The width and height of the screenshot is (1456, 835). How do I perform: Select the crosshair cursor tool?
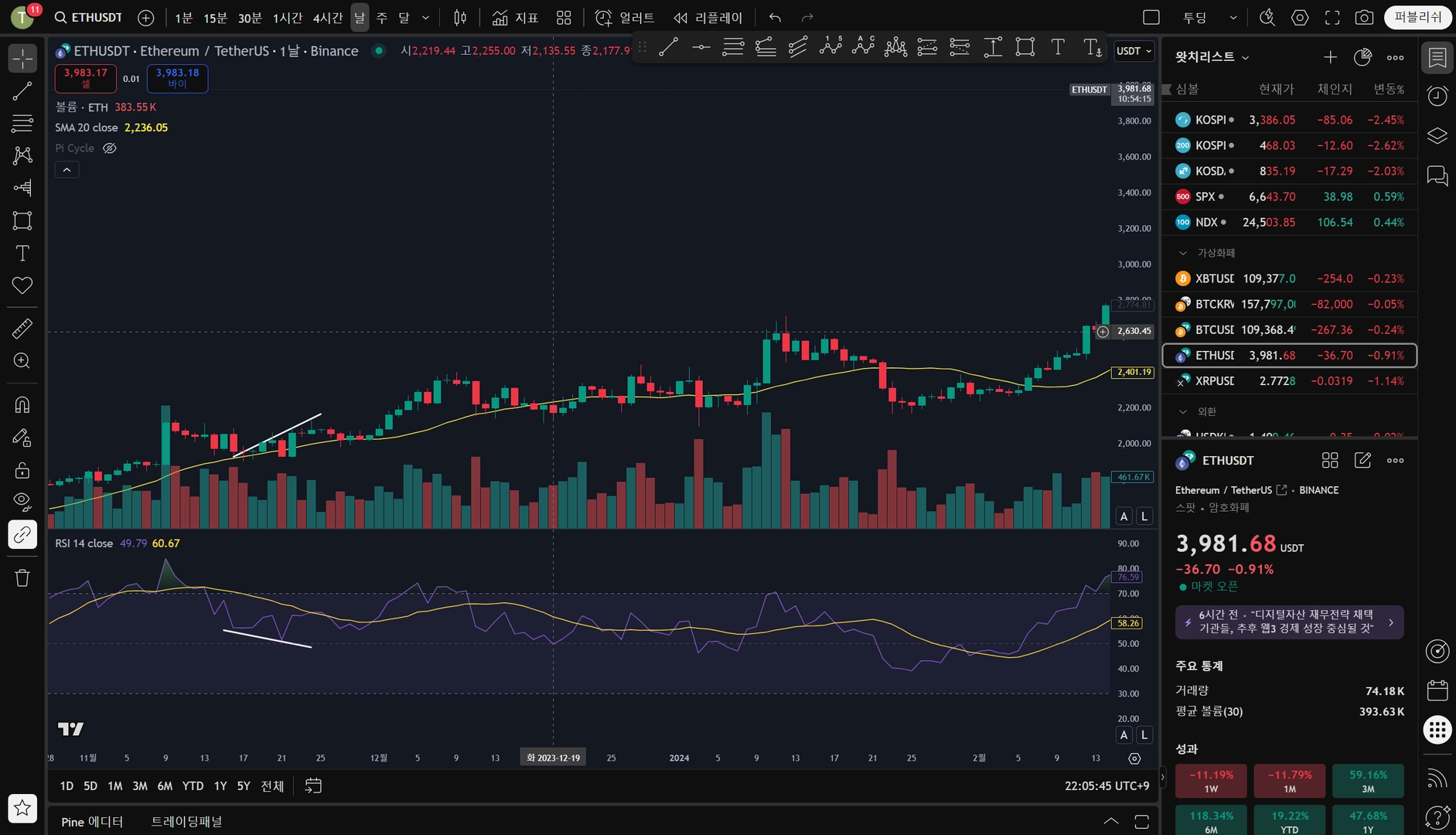(x=22, y=58)
